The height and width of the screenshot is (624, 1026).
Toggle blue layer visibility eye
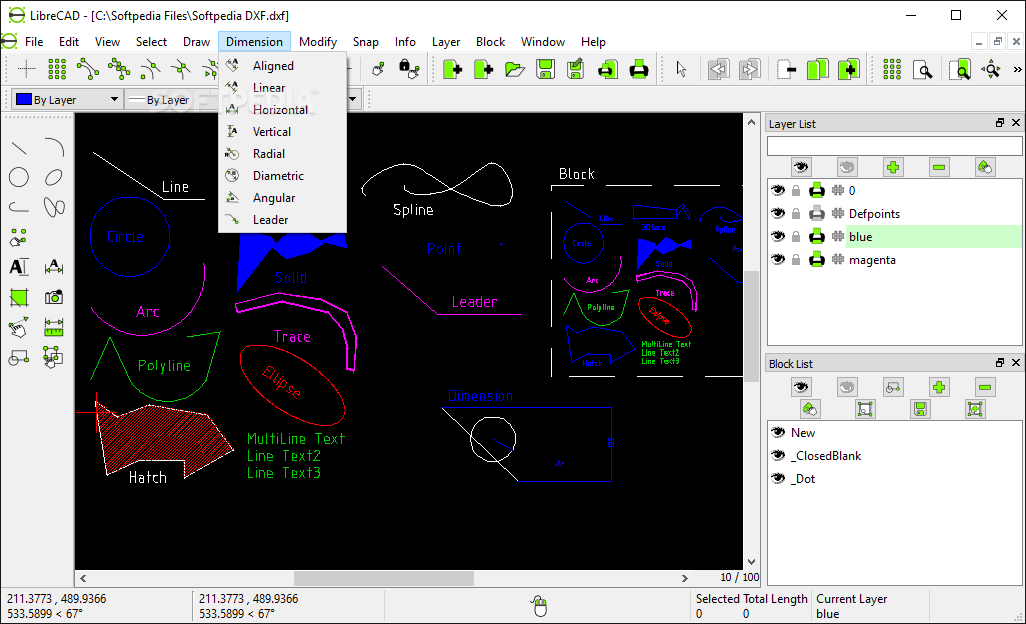(x=778, y=237)
